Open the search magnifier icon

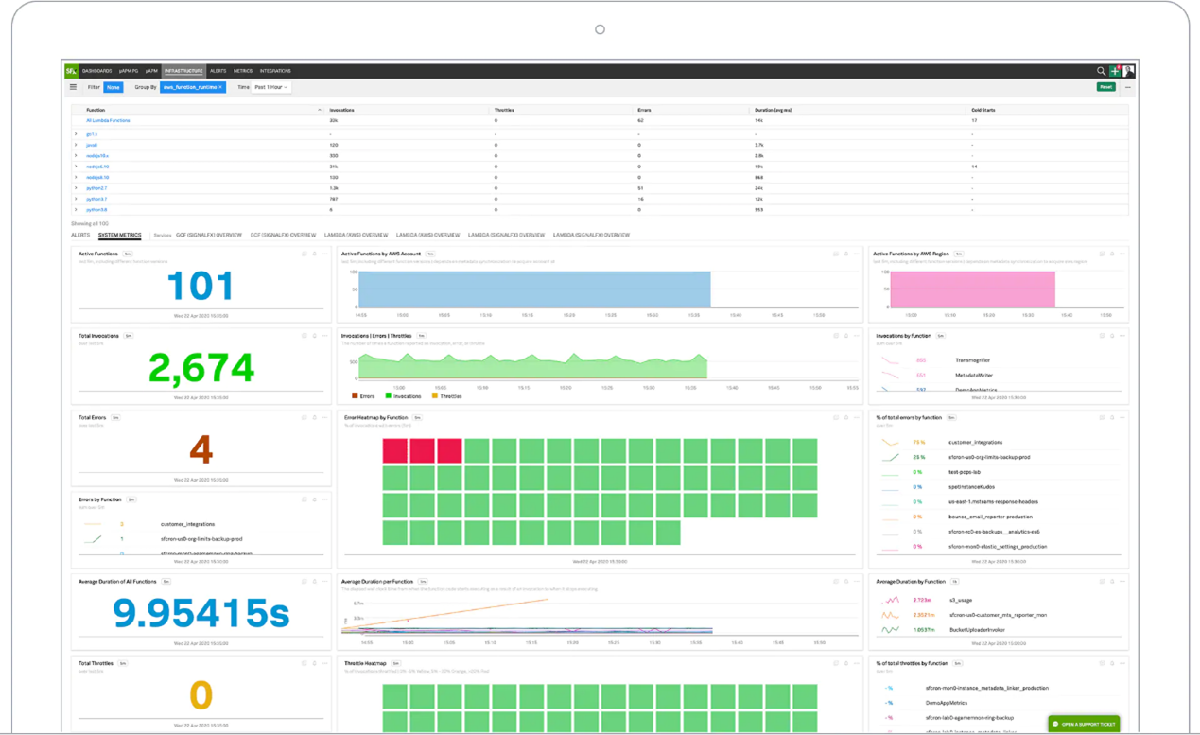[1101, 71]
